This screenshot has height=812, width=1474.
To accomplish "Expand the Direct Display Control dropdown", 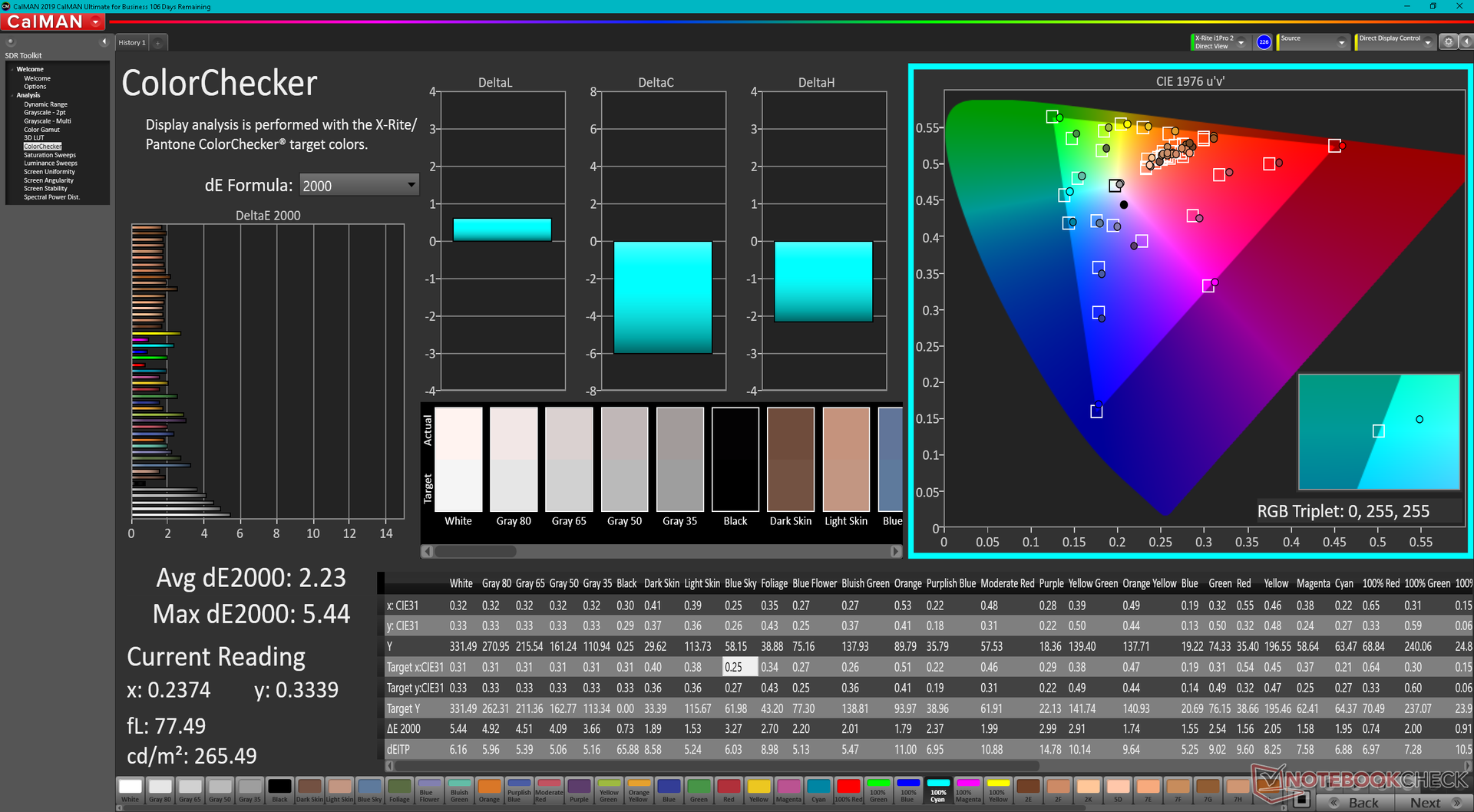I will coord(1427,43).
